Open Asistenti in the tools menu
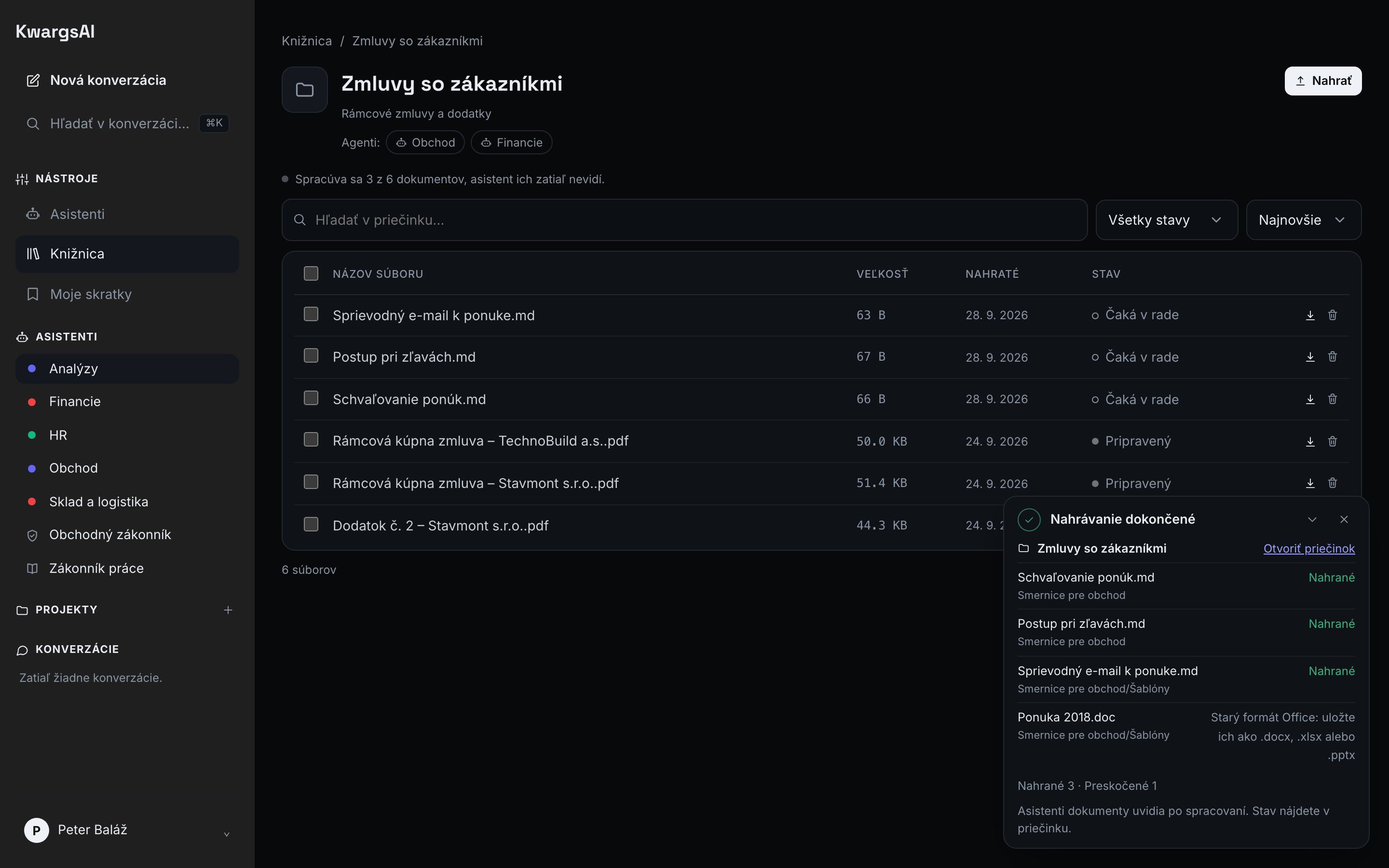Image resolution: width=1389 pixels, height=868 pixels. 127,214
